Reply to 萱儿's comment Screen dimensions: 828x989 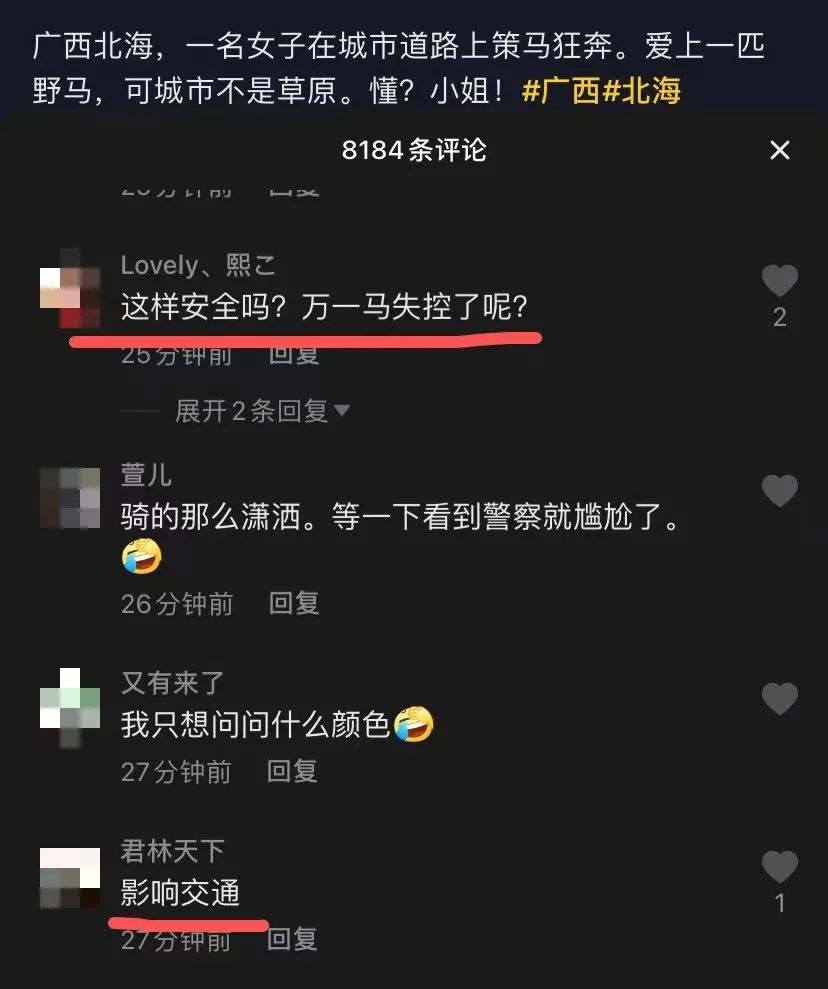[x=293, y=603]
